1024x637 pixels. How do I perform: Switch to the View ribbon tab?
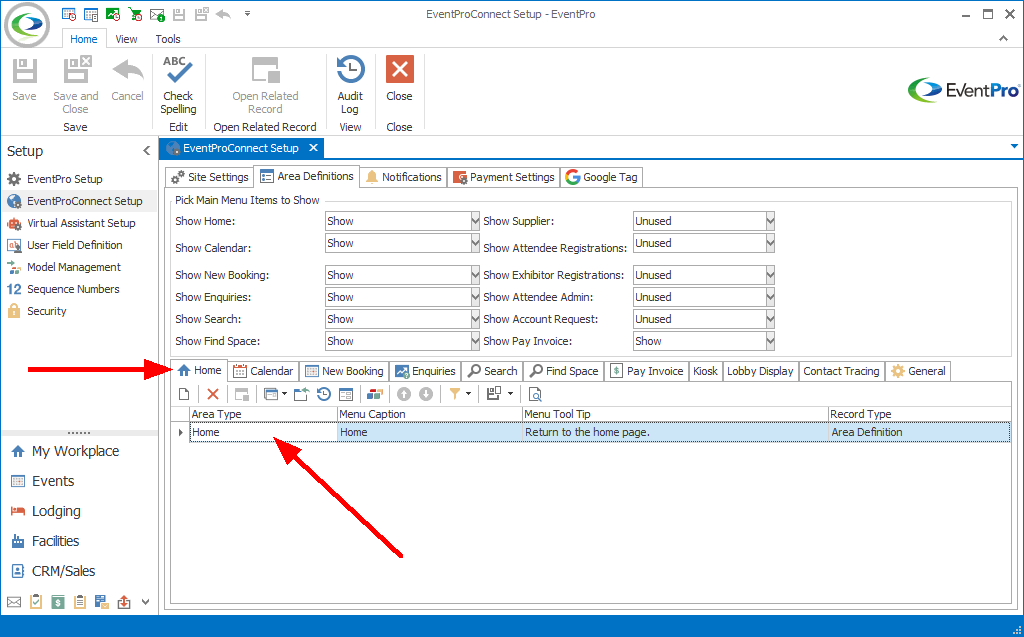point(126,39)
